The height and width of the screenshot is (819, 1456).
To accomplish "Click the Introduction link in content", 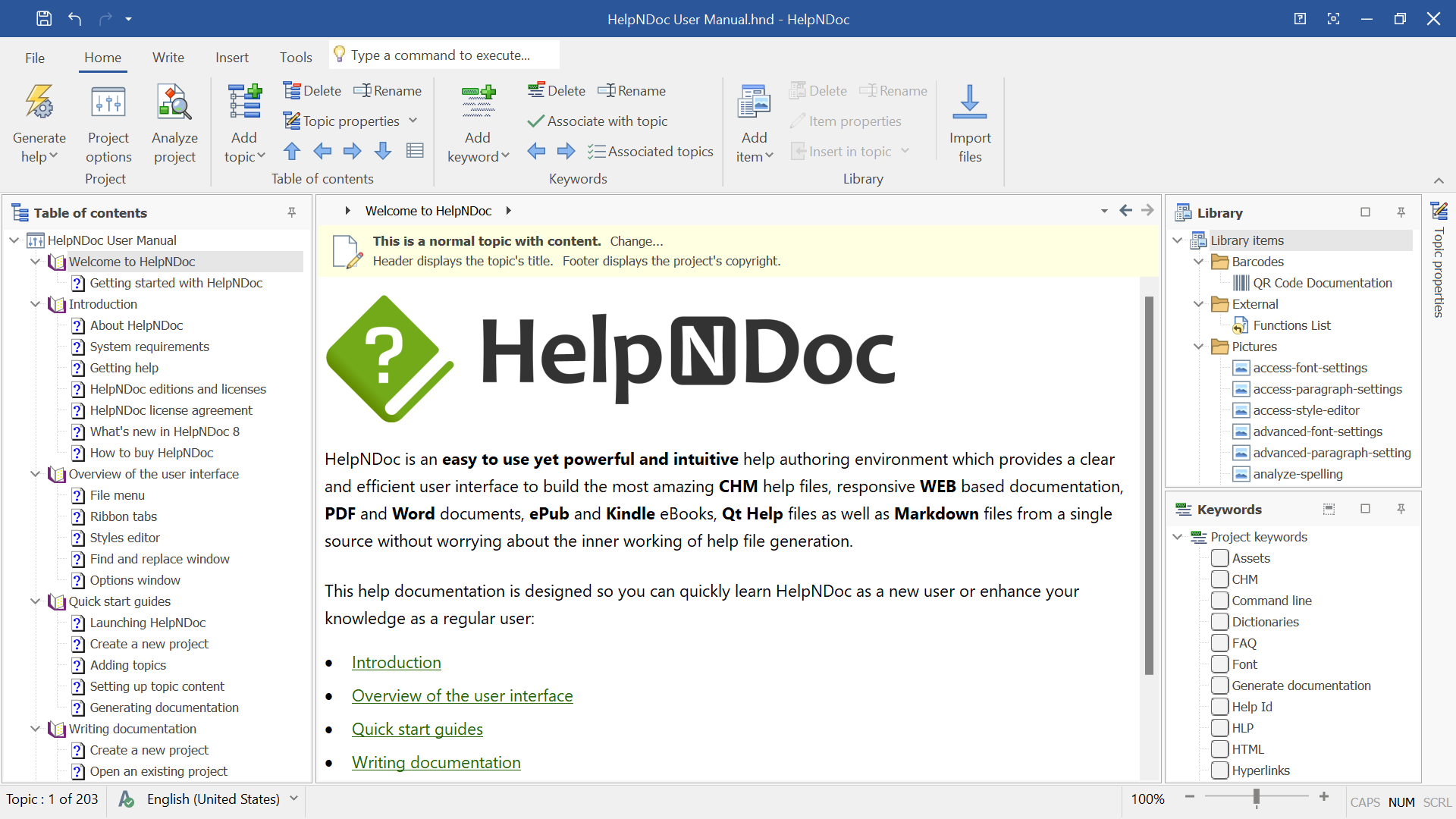I will coord(396,661).
